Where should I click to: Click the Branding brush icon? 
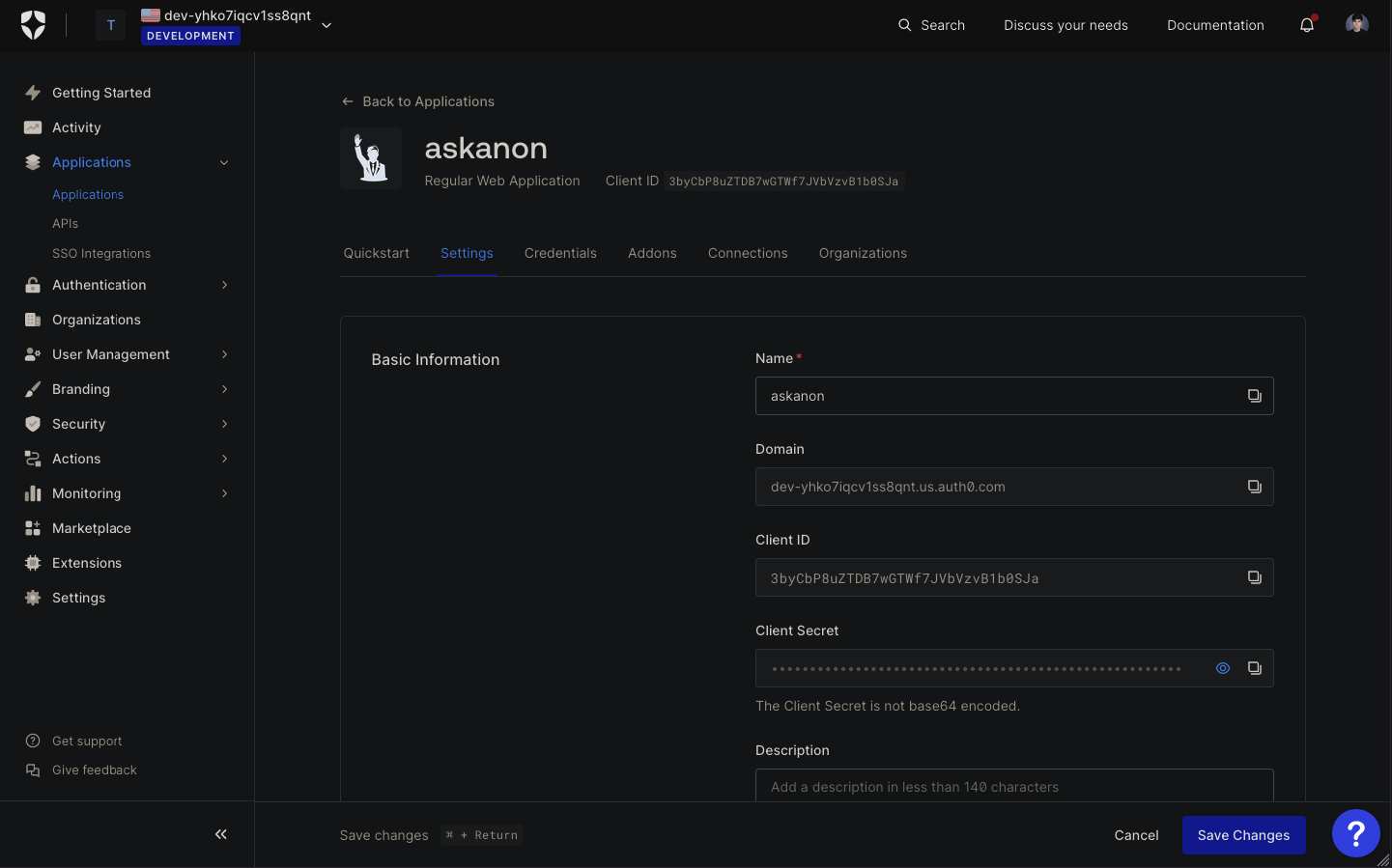pyautogui.click(x=33, y=389)
